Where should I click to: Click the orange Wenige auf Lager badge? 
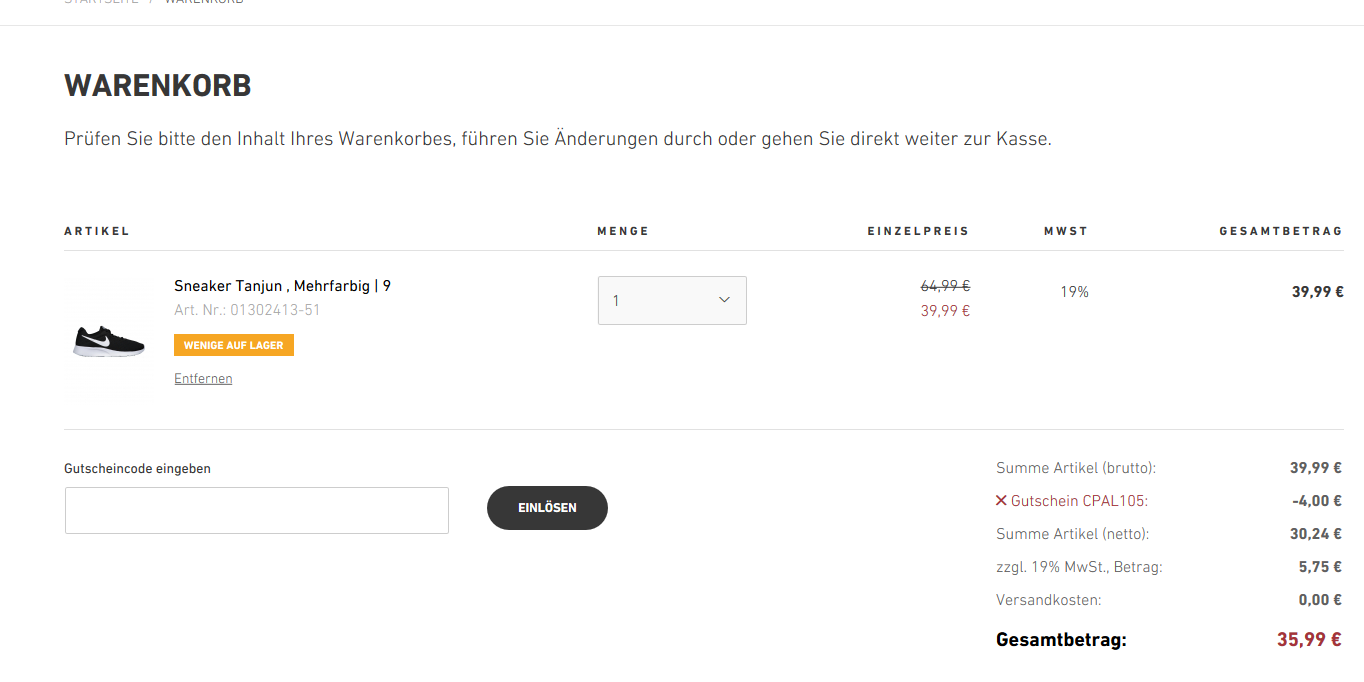click(234, 345)
